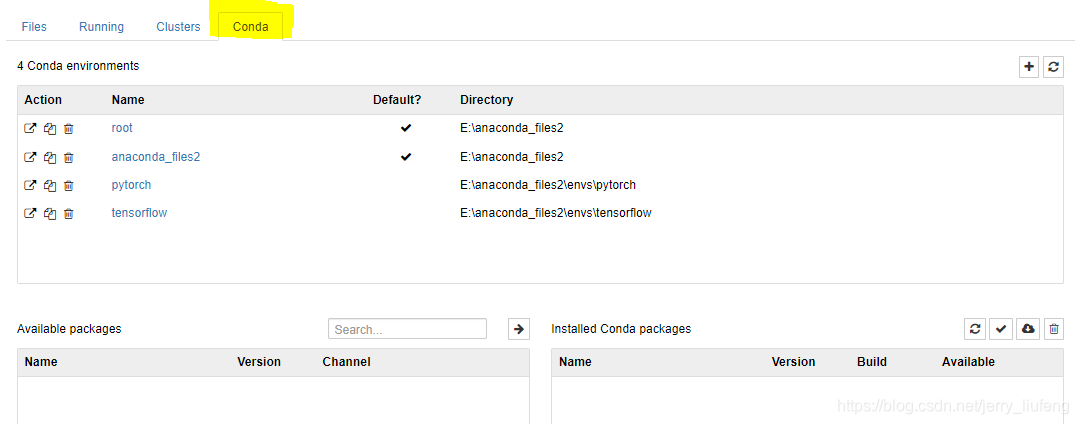Viewport: 1078px width, 424px height.
Task: Select the root environment link
Action: 122,128
